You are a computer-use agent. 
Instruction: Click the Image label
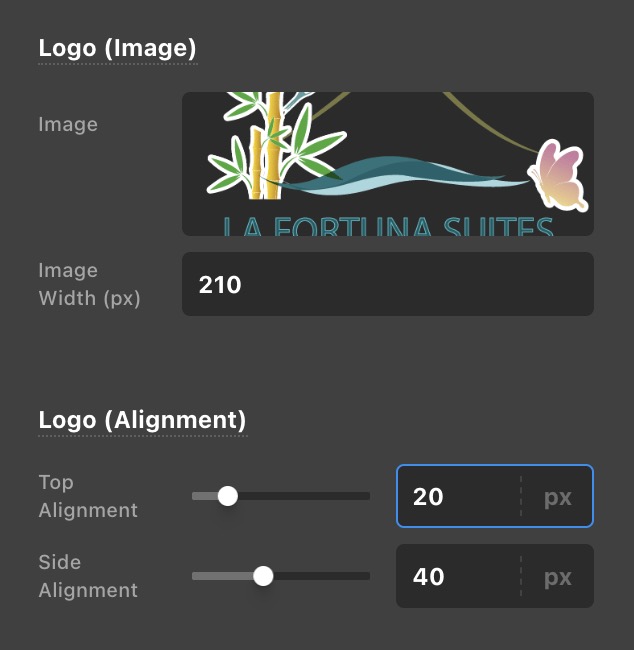click(68, 125)
